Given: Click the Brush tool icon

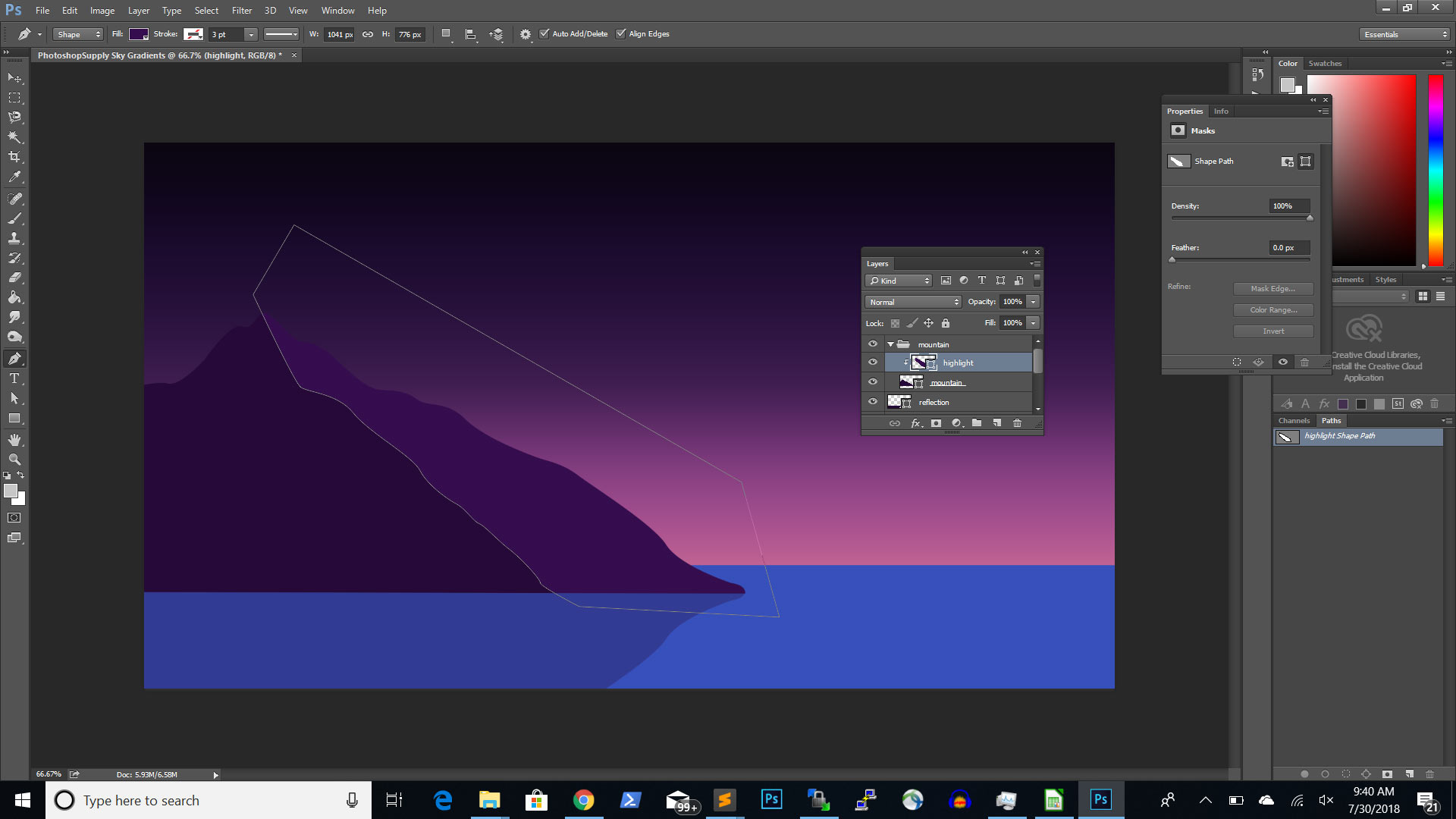Looking at the screenshot, I should 14,217.
